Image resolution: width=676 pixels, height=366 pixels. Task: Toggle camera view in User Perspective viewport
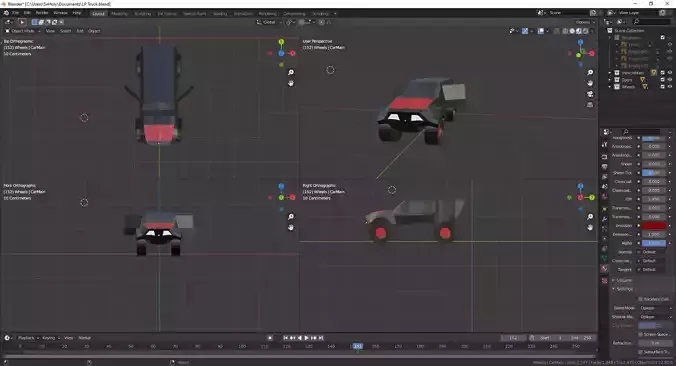tap(590, 94)
